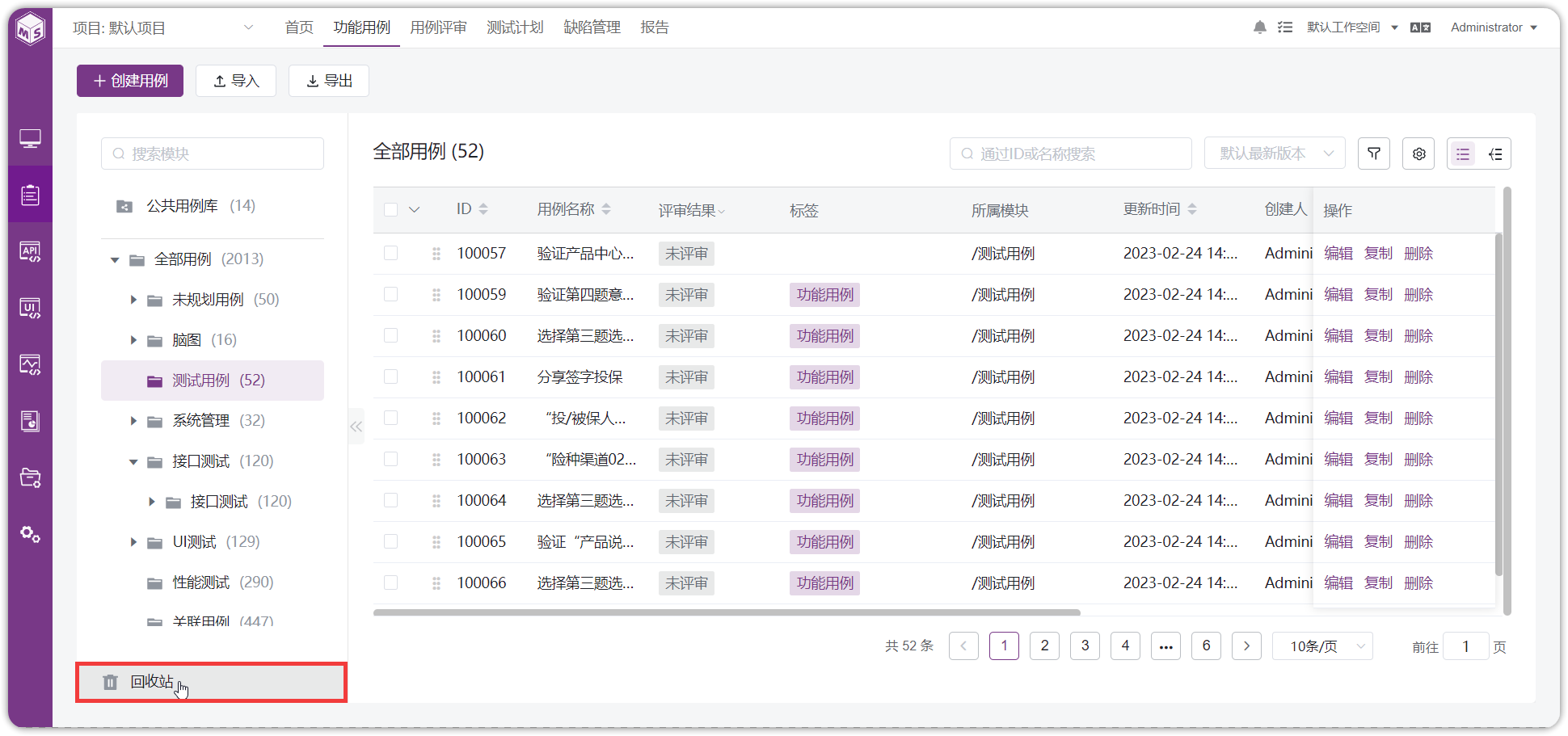Switch to mind map view icon
Screen dimensions: 1568x736
(1495, 154)
